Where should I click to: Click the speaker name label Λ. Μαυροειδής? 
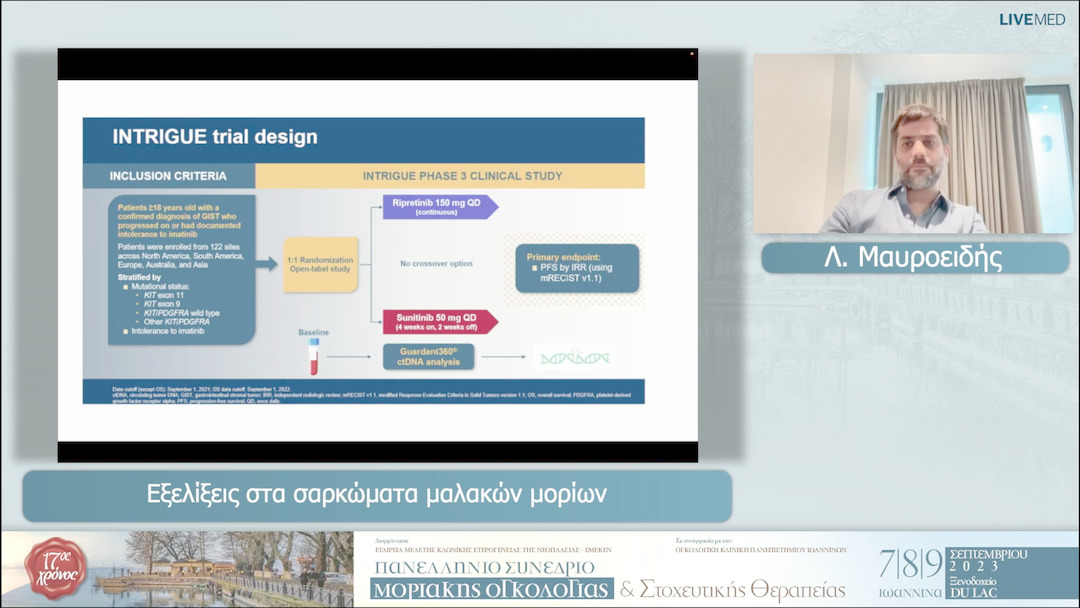[x=914, y=258]
